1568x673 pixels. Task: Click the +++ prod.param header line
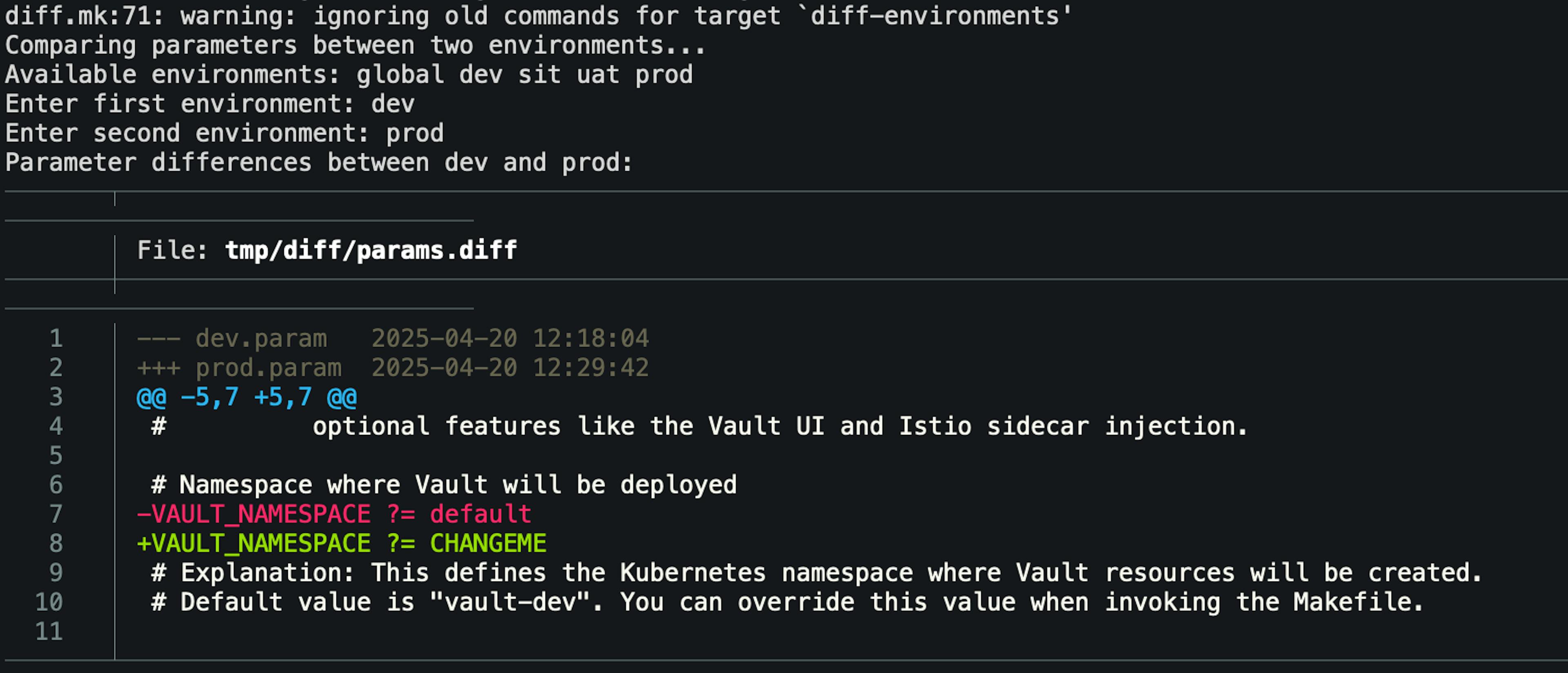point(392,368)
